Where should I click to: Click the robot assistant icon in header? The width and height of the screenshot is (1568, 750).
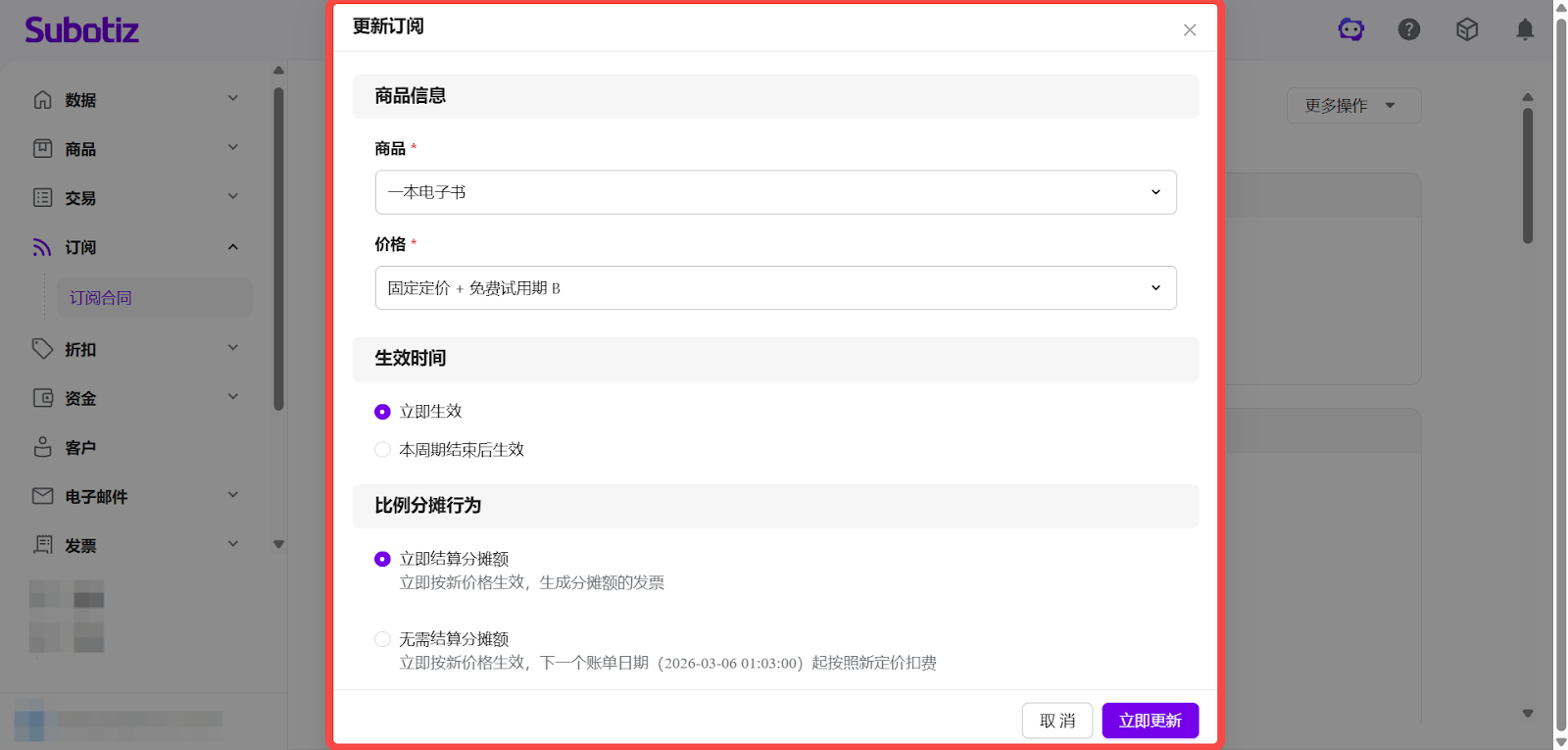click(1350, 29)
